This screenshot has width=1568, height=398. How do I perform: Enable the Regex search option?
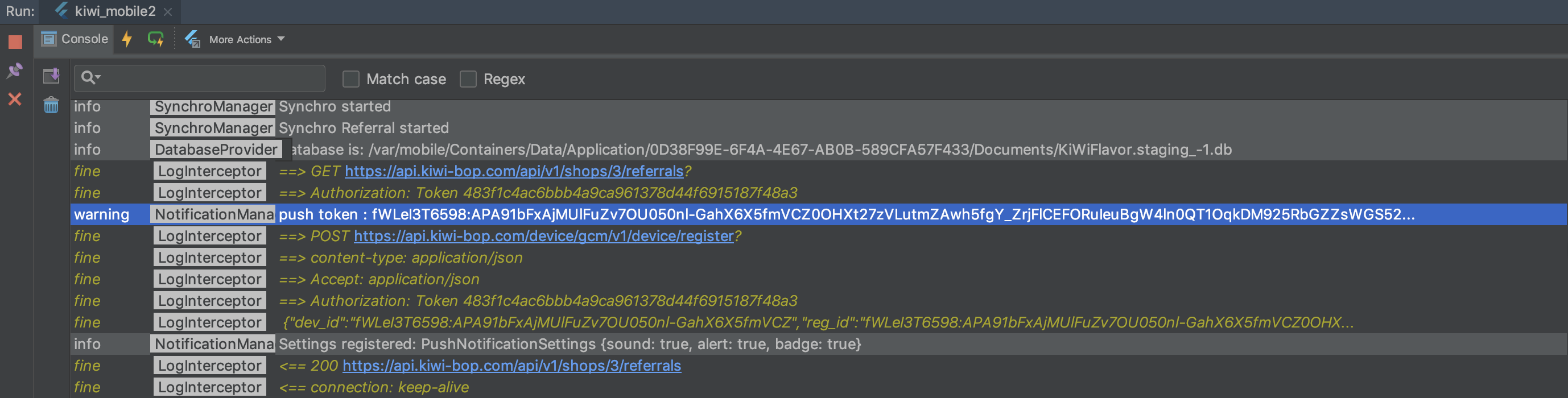468,78
